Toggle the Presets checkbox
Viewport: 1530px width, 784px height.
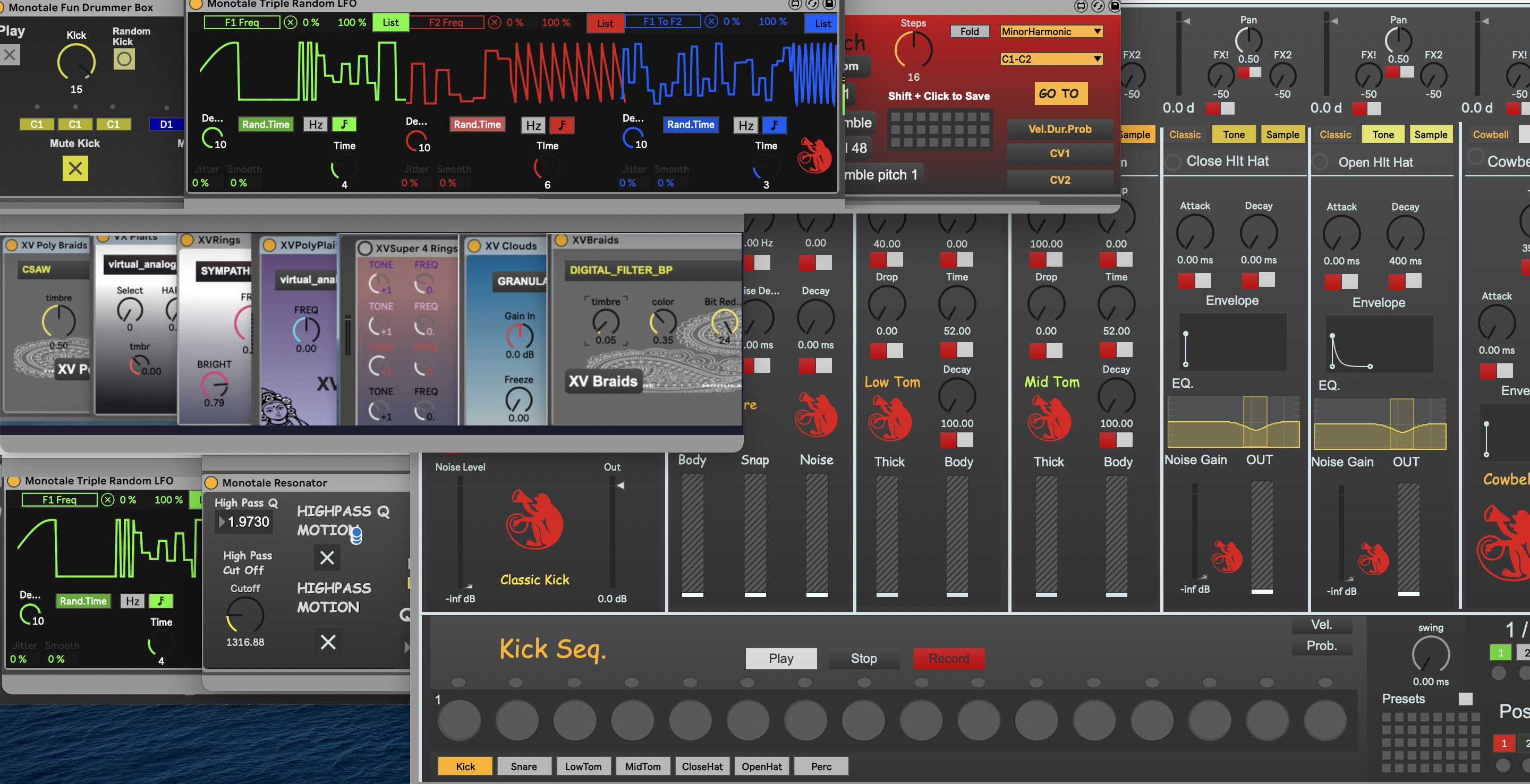coord(1465,699)
